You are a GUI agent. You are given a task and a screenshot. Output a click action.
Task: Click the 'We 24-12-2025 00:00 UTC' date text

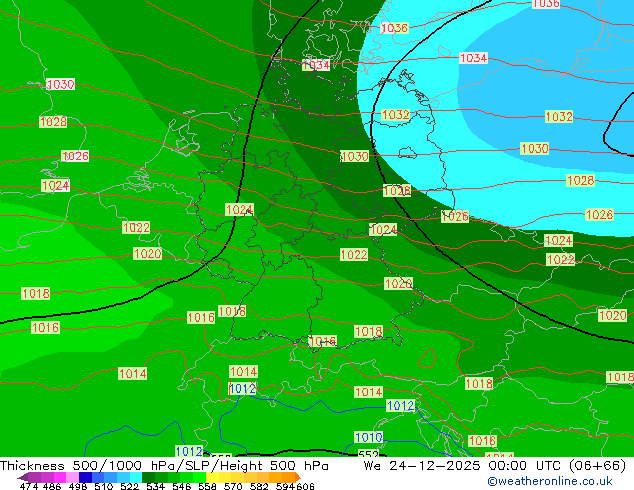464,466
